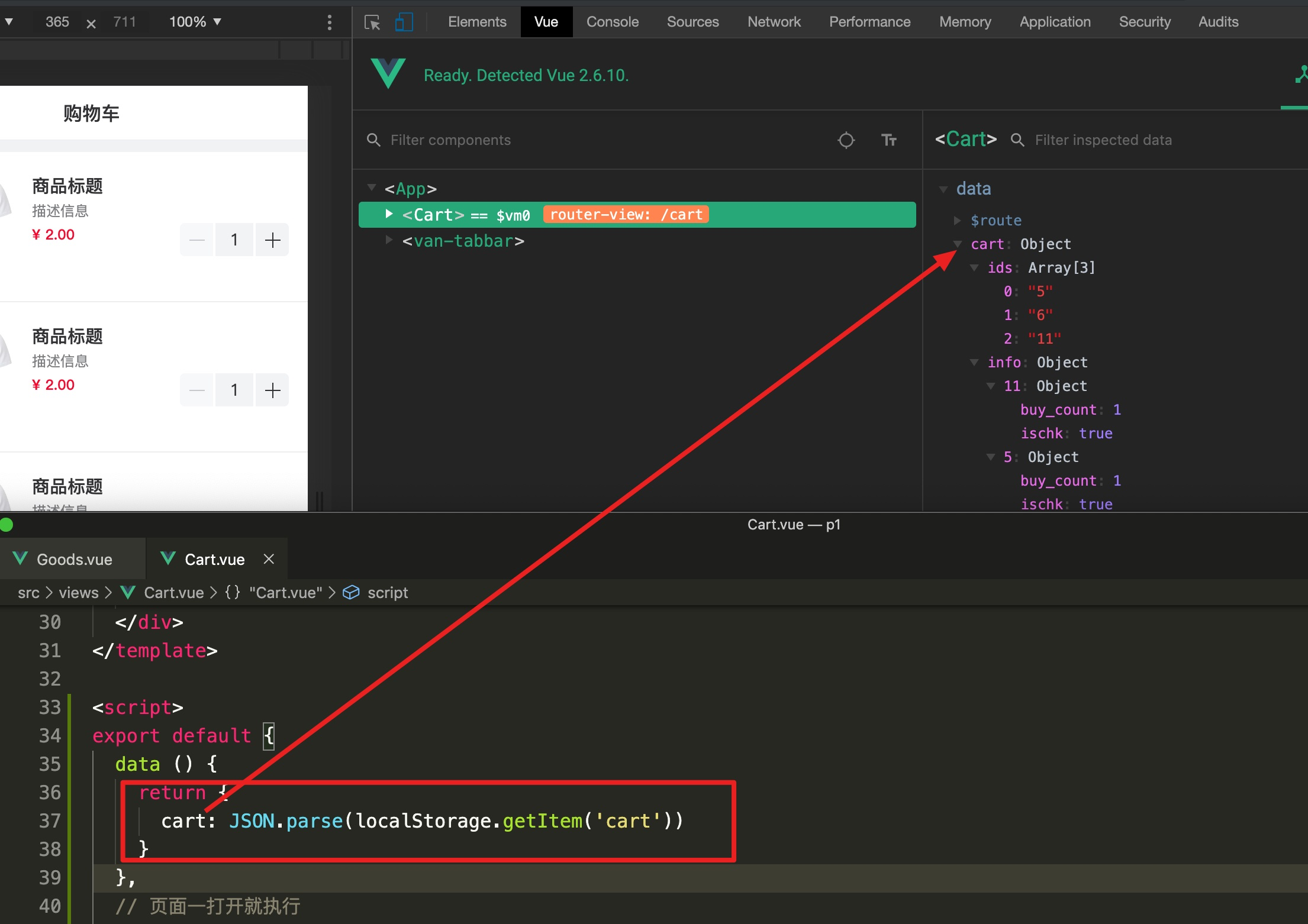Click the Vue icon on the Cart.vue tab
The width and height of the screenshot is (1308, 924).
(x=168, y=558)
